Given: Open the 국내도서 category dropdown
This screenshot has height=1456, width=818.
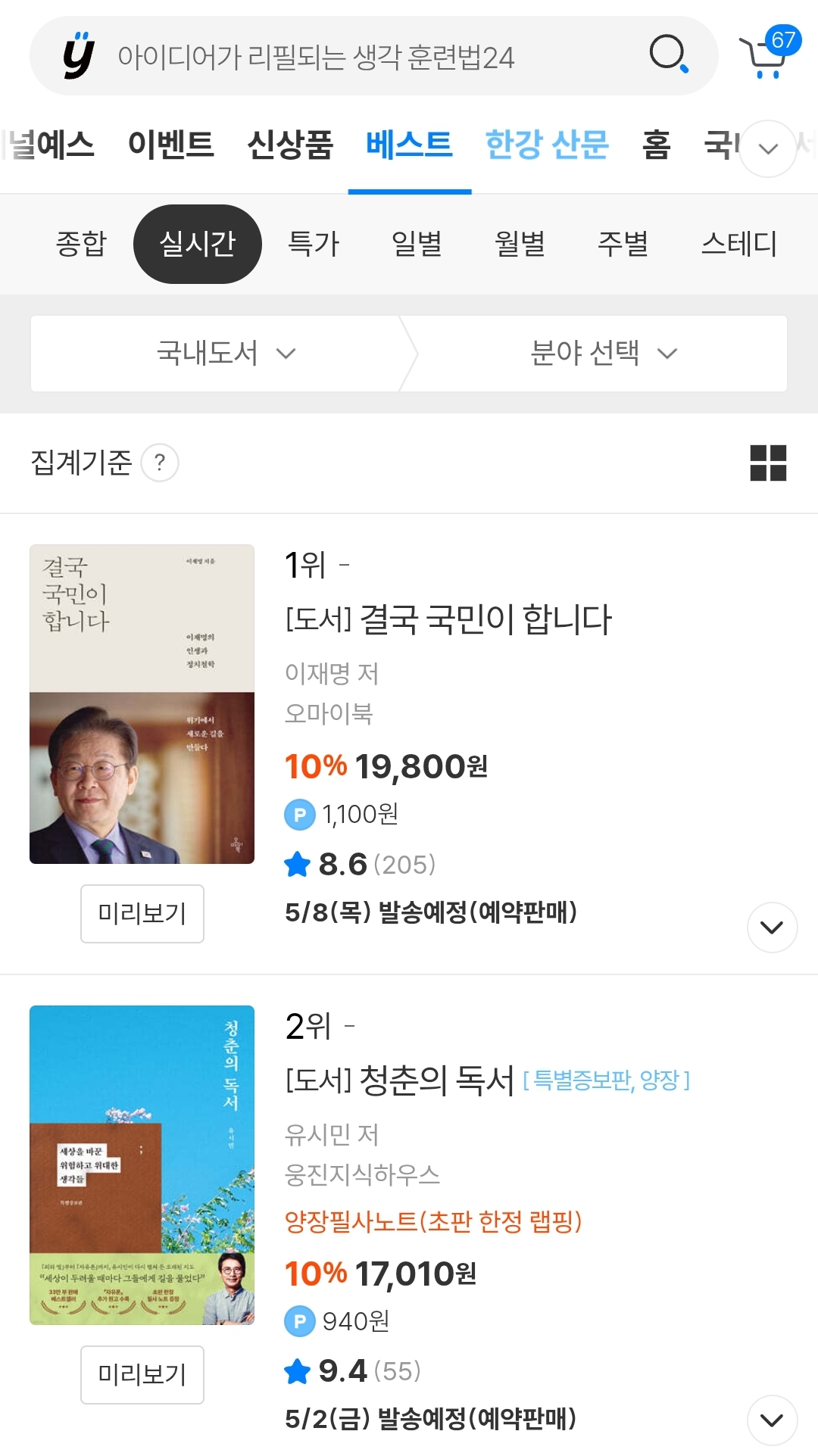Looking at the screenshot, I should tap(225, 354).
